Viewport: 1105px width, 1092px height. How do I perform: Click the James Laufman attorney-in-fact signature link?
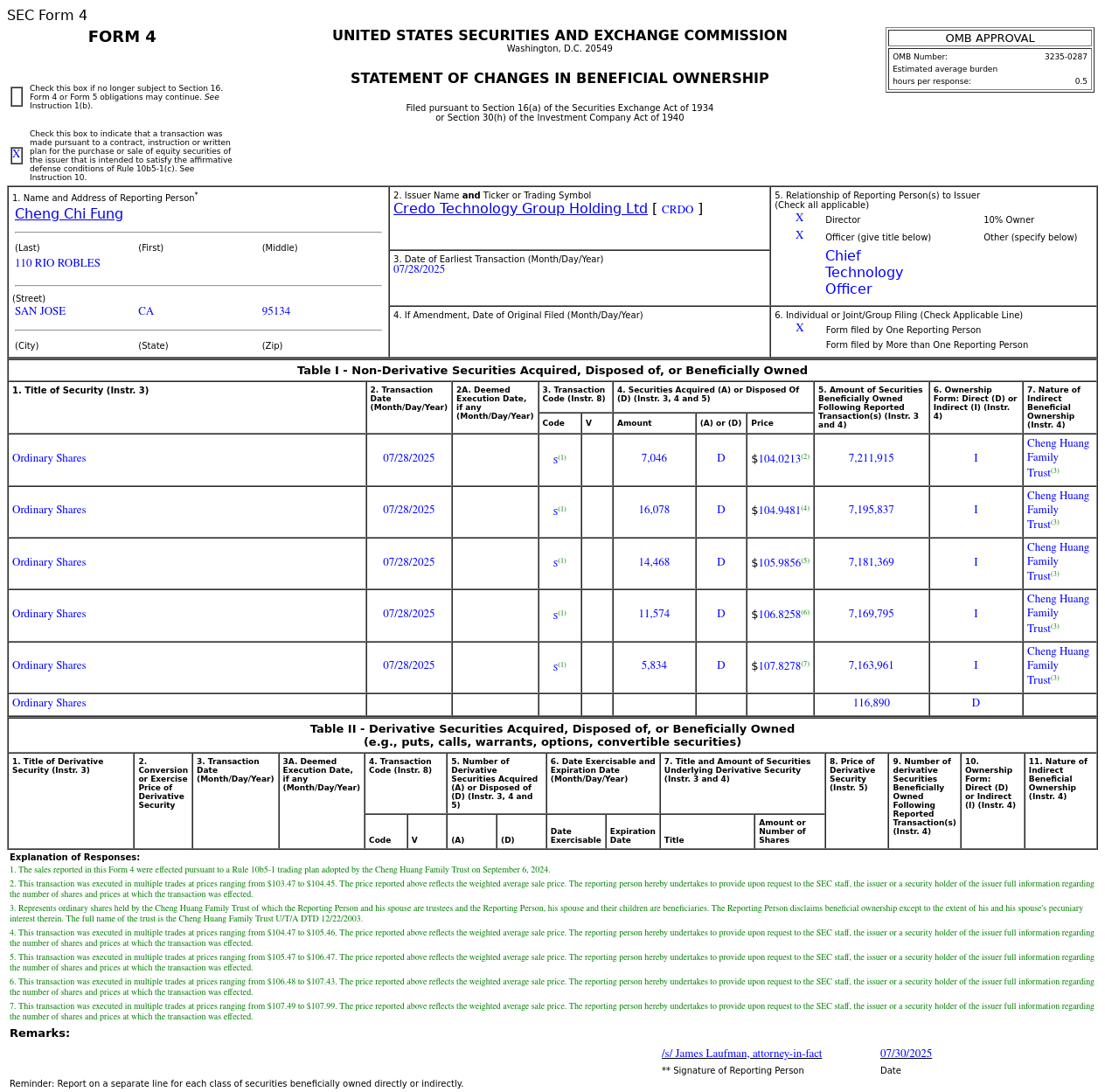pos(741,1054)
